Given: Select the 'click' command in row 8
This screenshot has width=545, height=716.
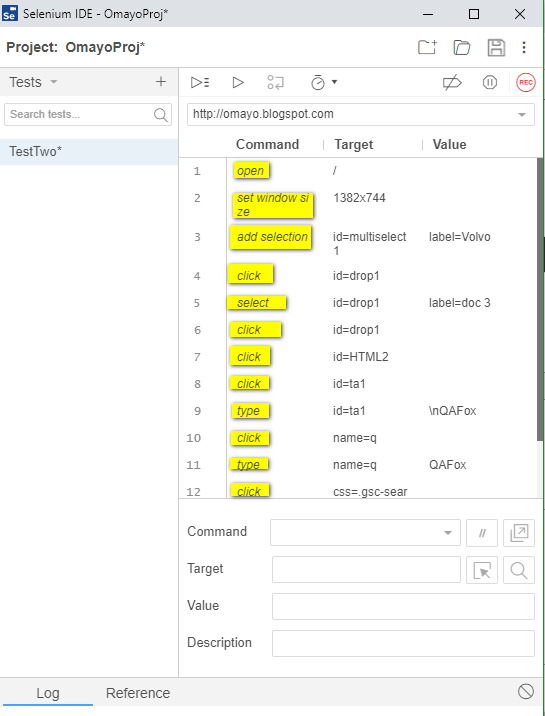Looking at the screenshot, I should (x=249, y=383).
